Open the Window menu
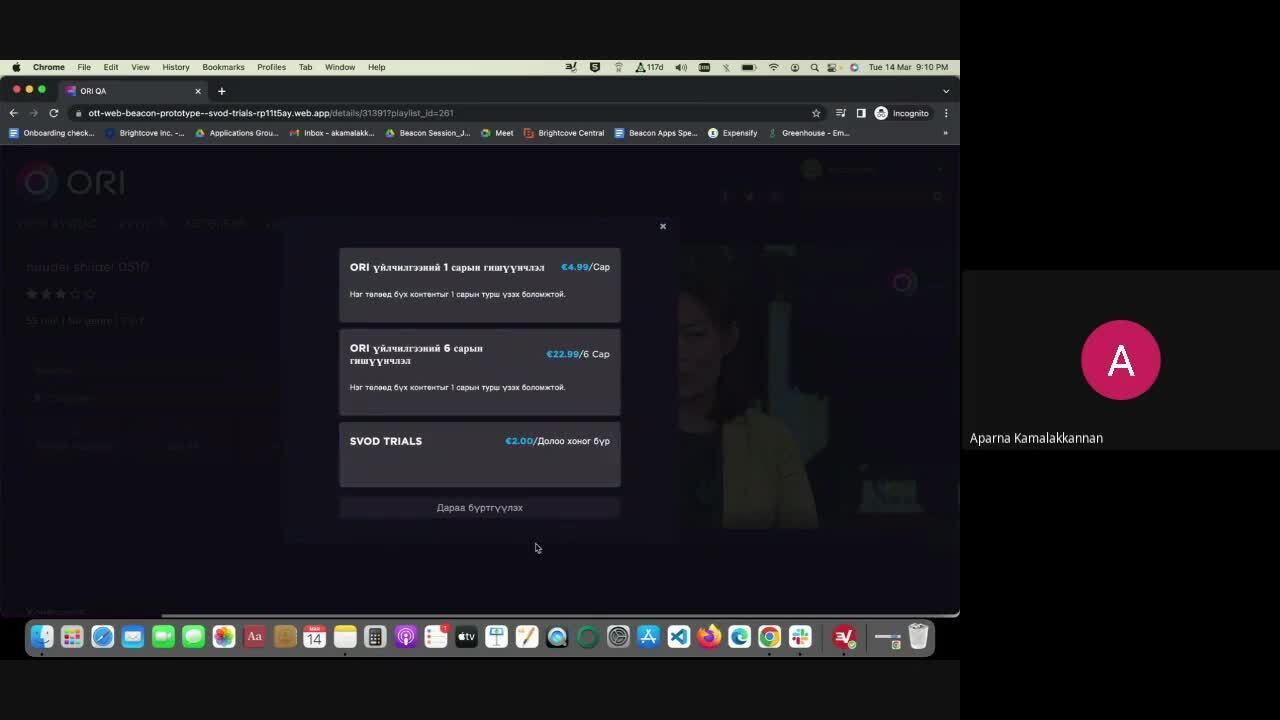 coord(339,67)
